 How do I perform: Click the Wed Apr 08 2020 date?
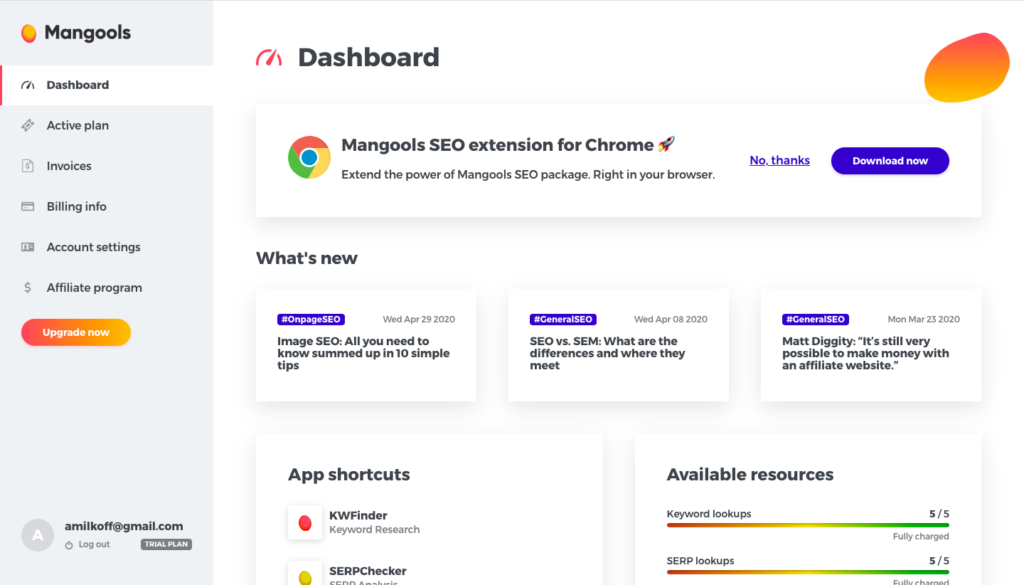click(x=671, y=319)
